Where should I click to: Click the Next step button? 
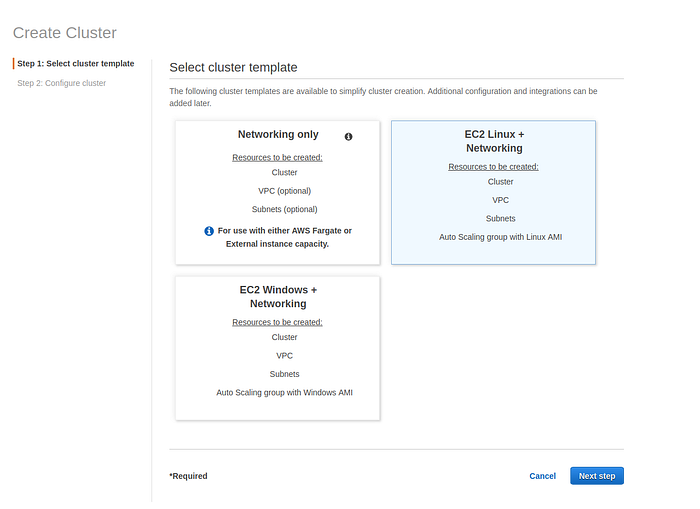pos(597,476)
